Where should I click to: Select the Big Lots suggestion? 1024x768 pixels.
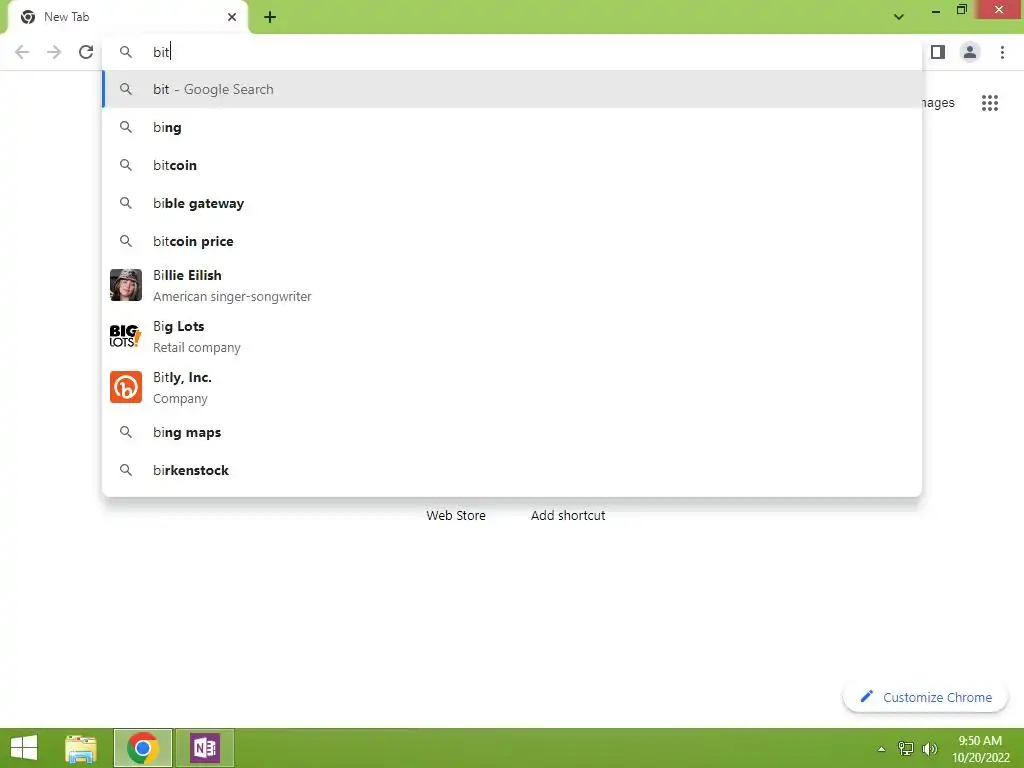pyautogui.click(x=512, y=336)
